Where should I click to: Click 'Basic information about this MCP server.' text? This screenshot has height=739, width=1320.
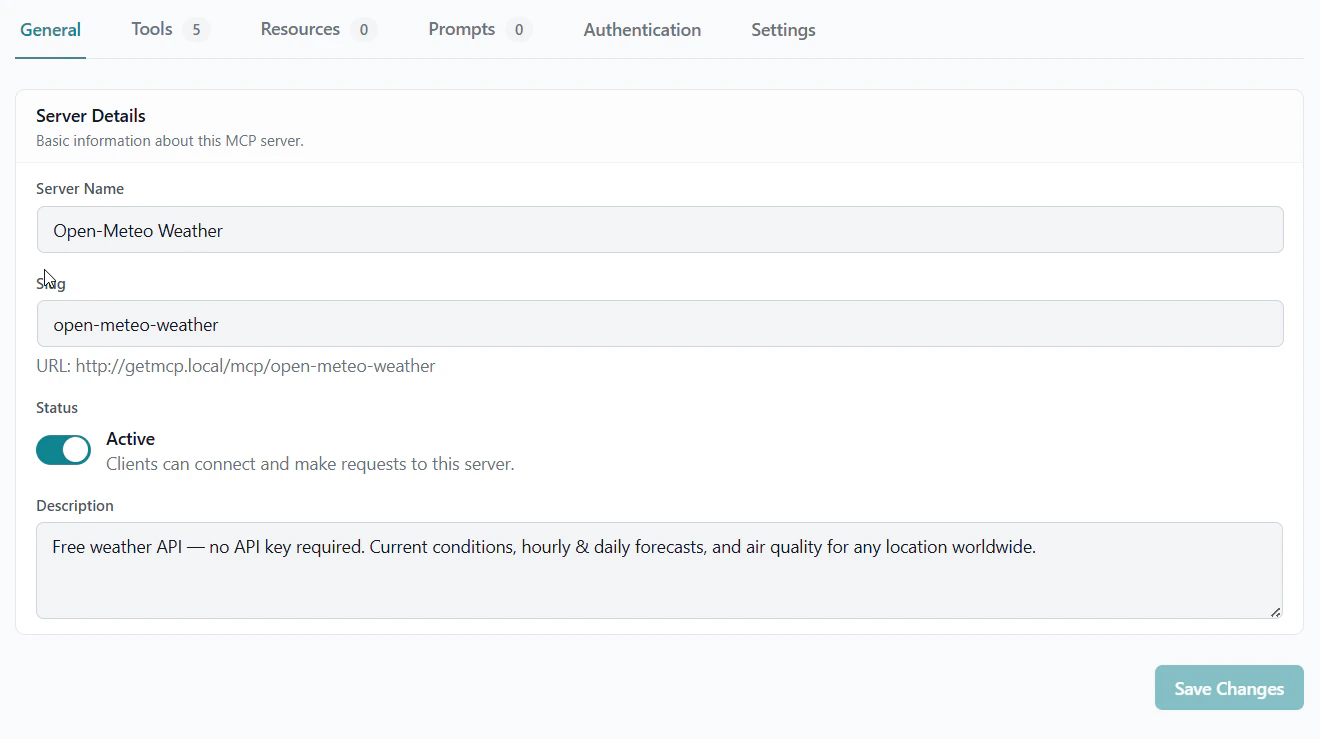(x=170, y=141)
